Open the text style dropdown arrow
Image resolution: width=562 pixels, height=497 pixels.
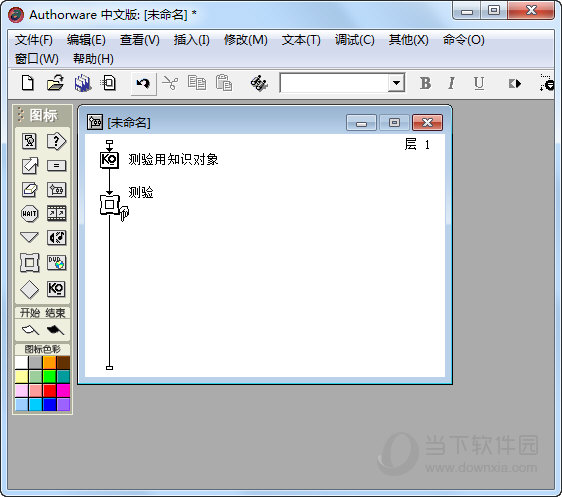[x=396, y=83]
